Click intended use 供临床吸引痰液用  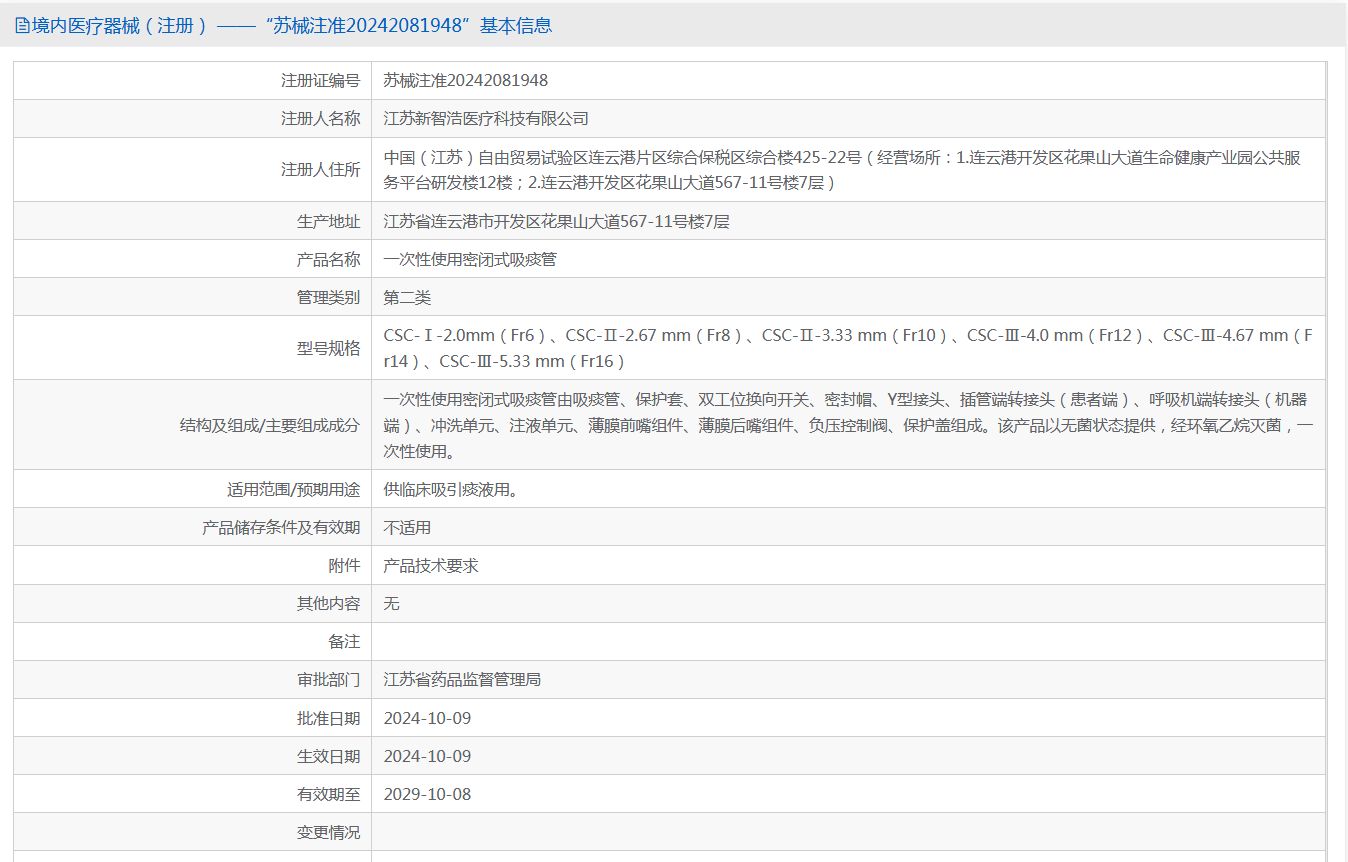click(x=451, y=490)
